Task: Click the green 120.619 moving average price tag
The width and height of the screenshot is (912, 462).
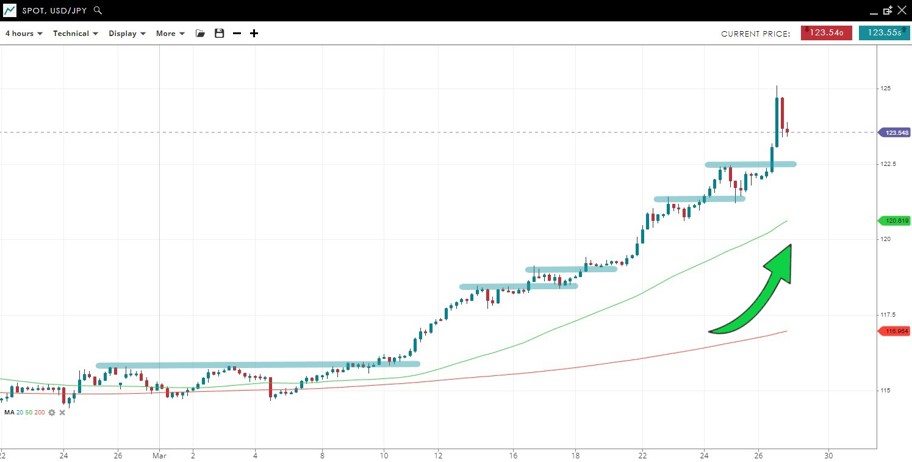Action: click(895, 220)
